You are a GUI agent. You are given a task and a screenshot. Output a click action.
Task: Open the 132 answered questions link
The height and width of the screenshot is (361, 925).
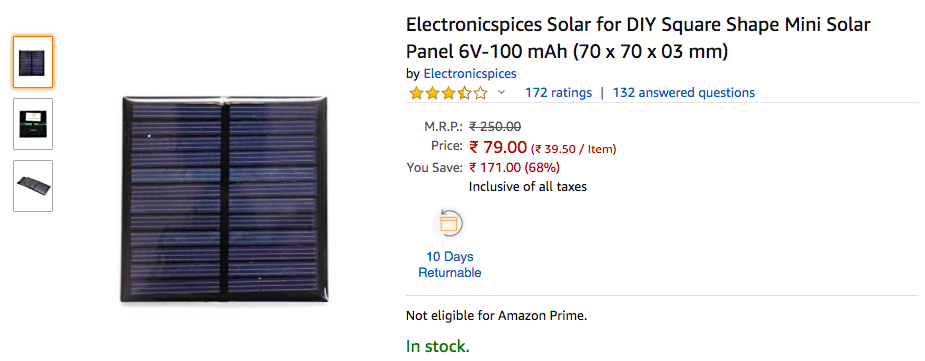[684, 93]
